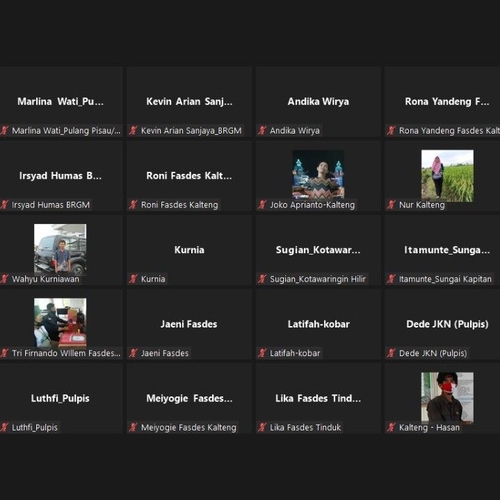500x500 pixels.
Task: Click muted mic icon beside Kevin Arian Sanjaya_BRGM
Action: tap(133, 130)
